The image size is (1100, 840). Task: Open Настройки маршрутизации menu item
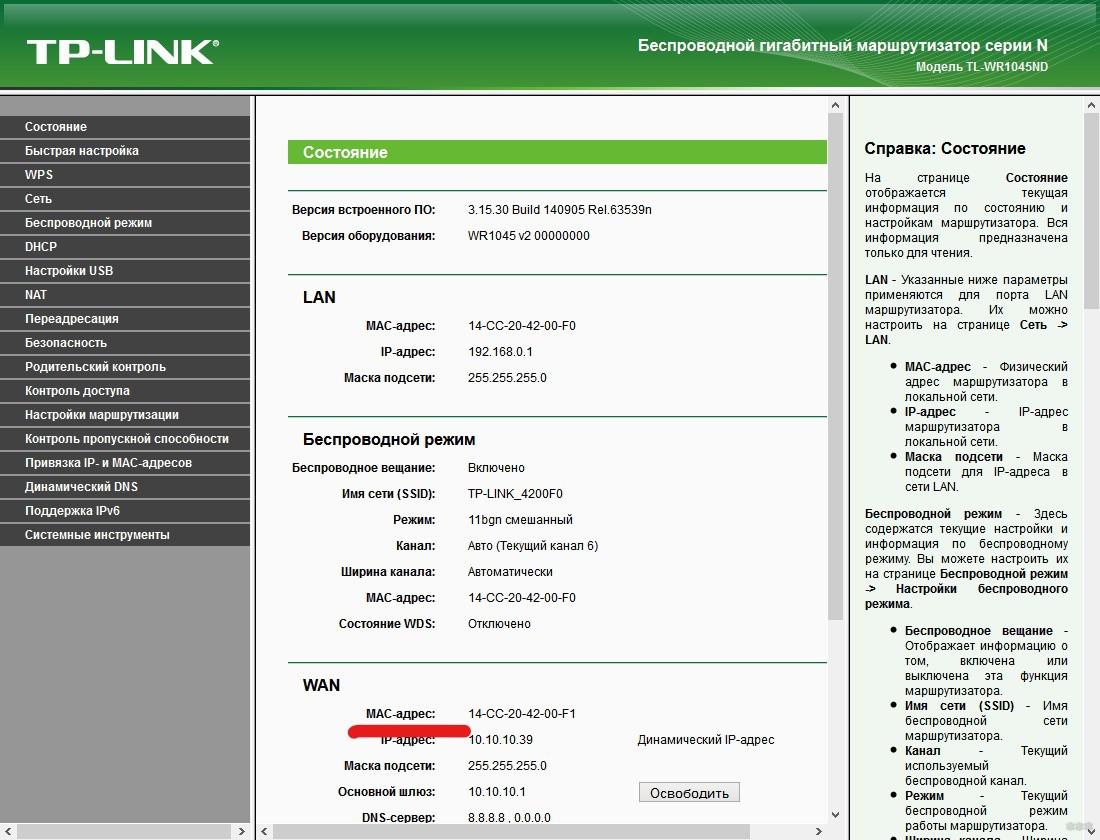coord(125,415)
